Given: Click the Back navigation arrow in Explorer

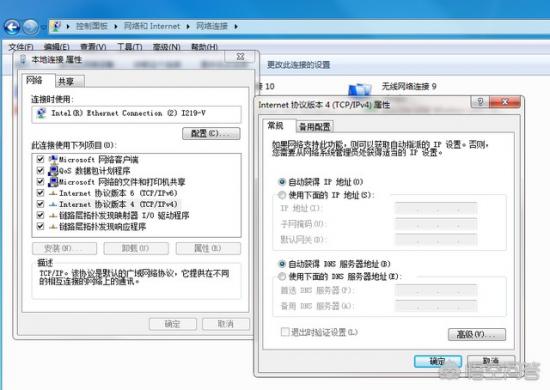Looking at the screenshot, I should (12, 27).
